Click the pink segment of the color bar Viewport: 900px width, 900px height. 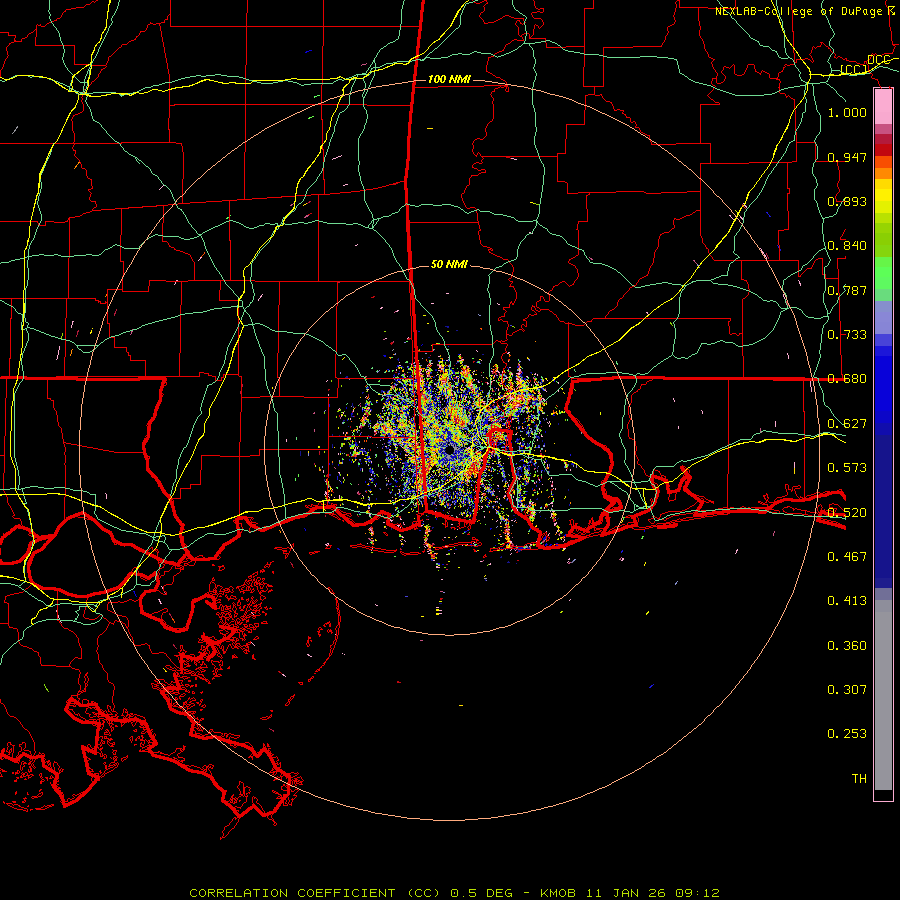(883, 107)
